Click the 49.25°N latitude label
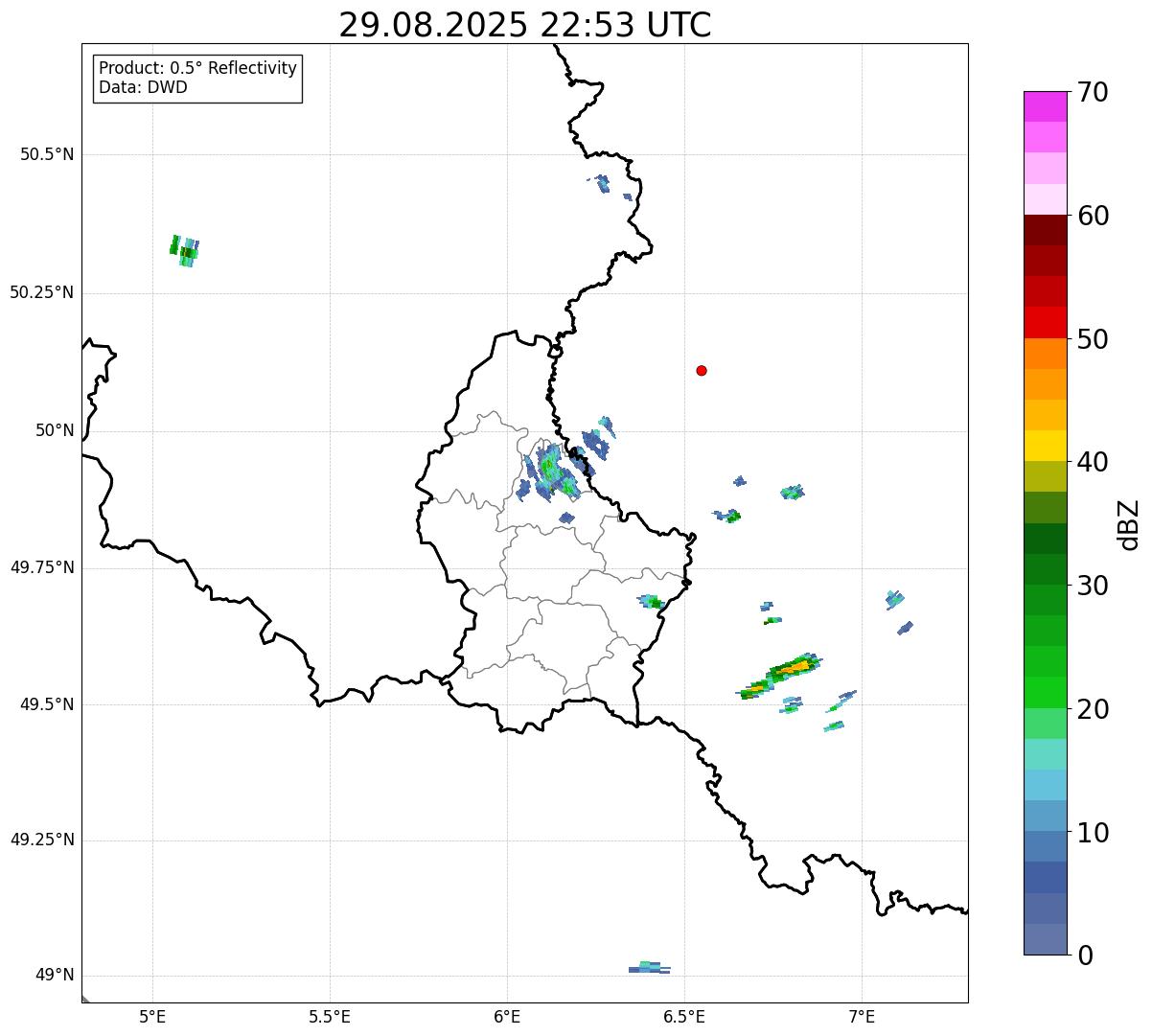Viewport: 1152px width, 1036px height. 42,840
